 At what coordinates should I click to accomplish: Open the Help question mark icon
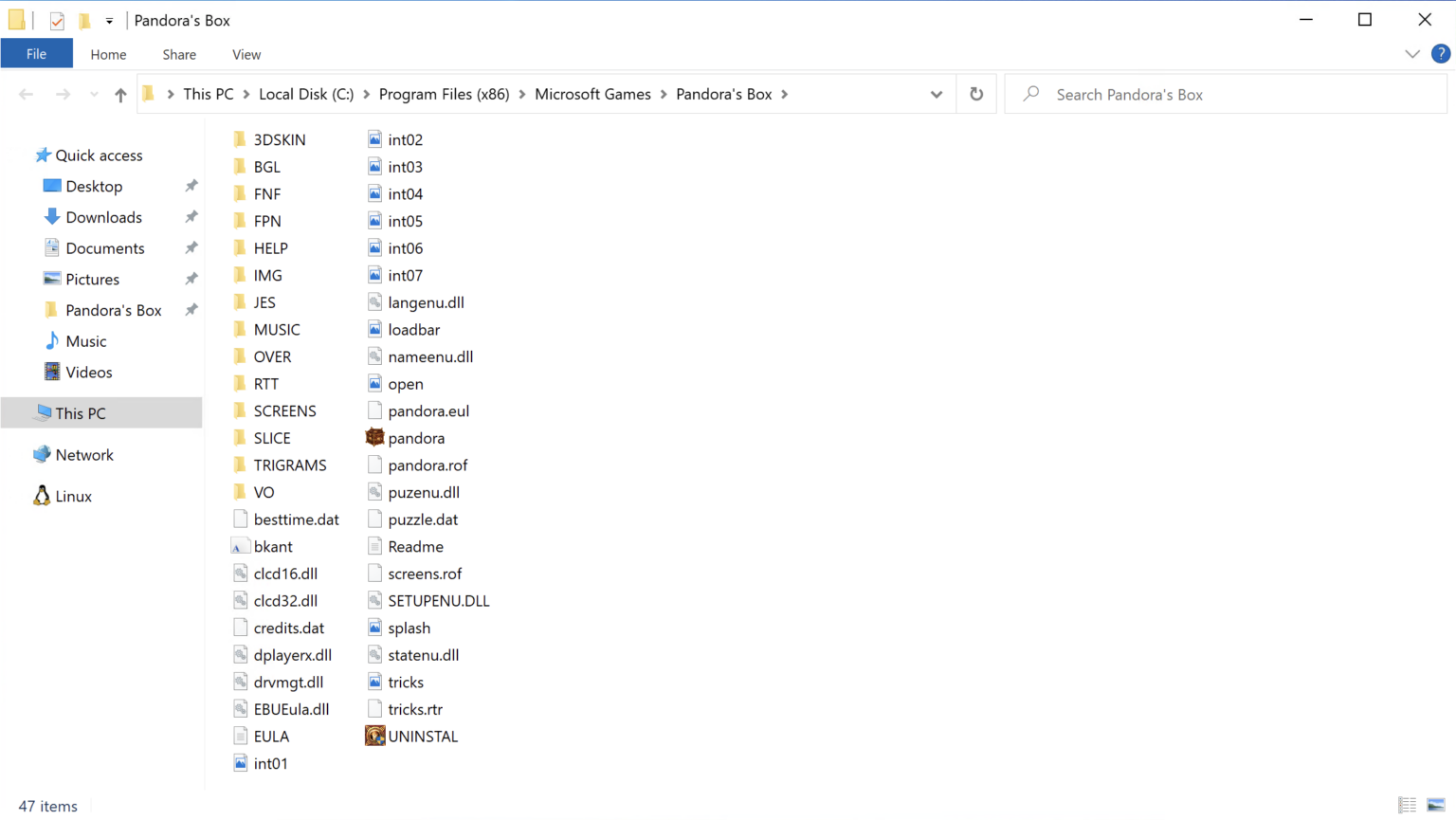(1440, 54)
